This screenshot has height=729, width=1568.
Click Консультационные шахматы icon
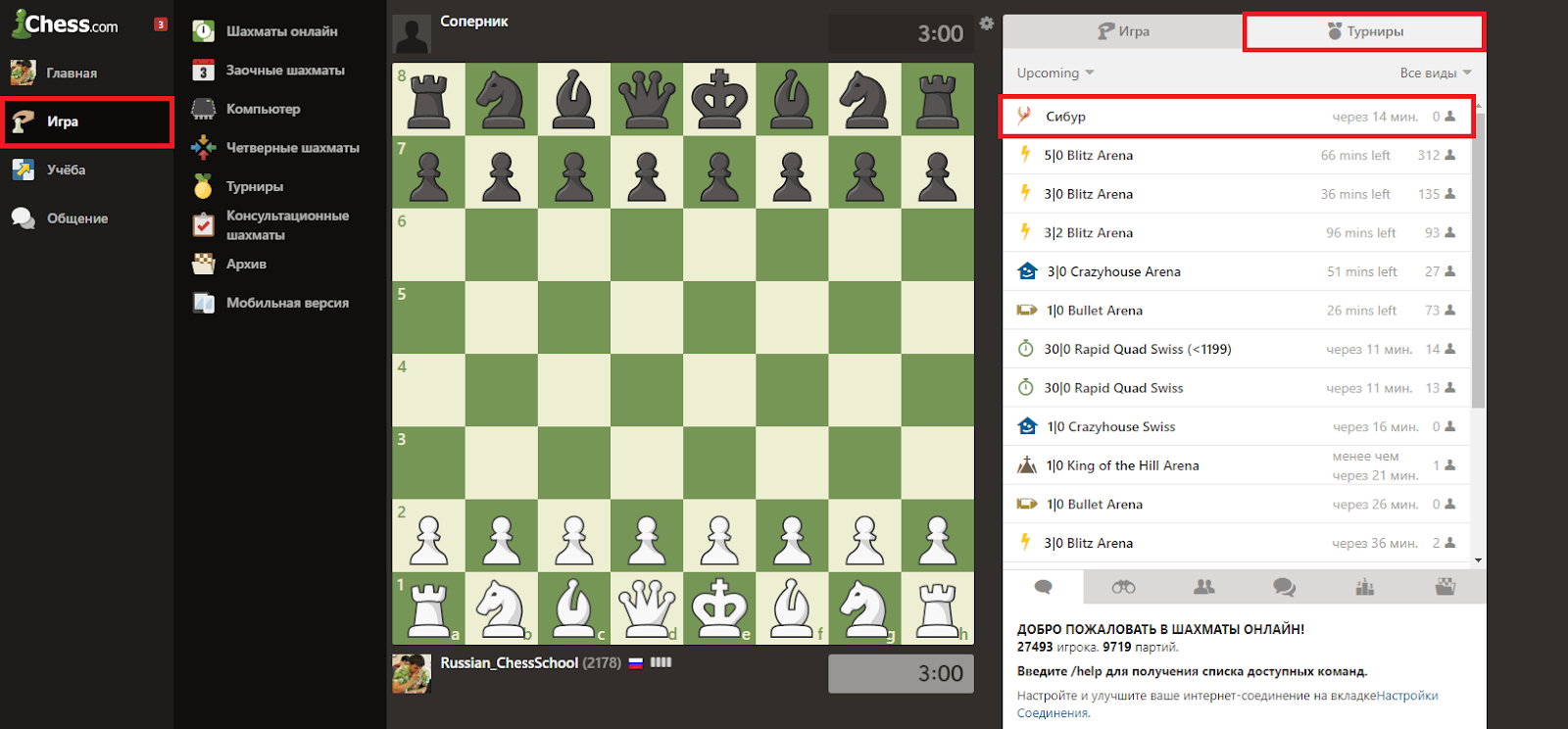point(203,225)
